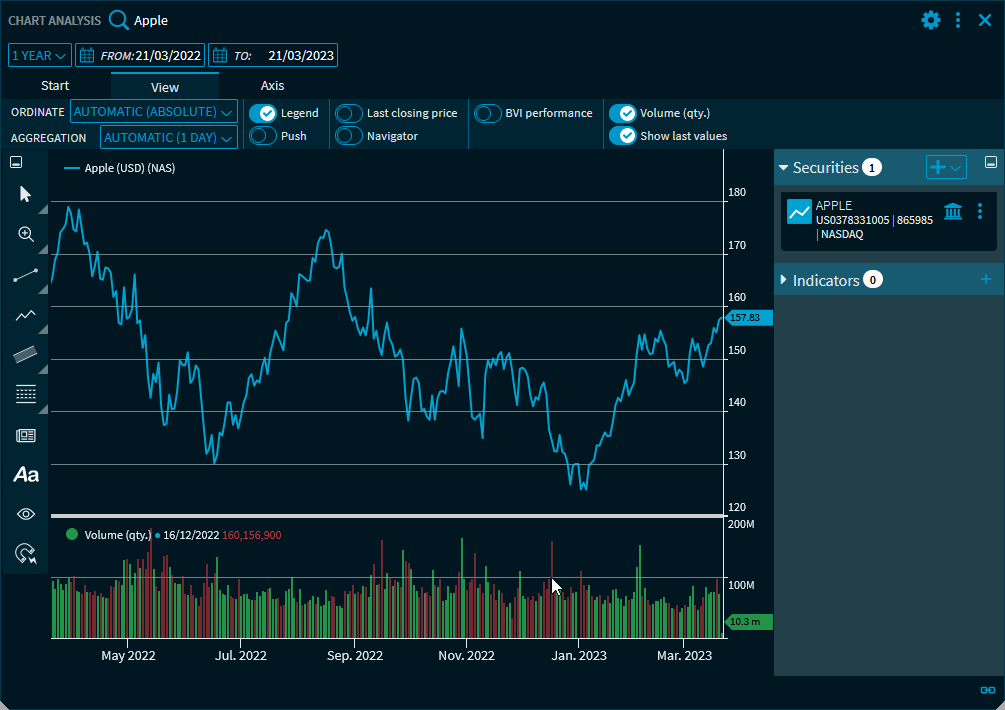Screen dimensions: 1005x710
Task: Choose the parallel channel drawing tool
Action: click(x=26, y=354)
